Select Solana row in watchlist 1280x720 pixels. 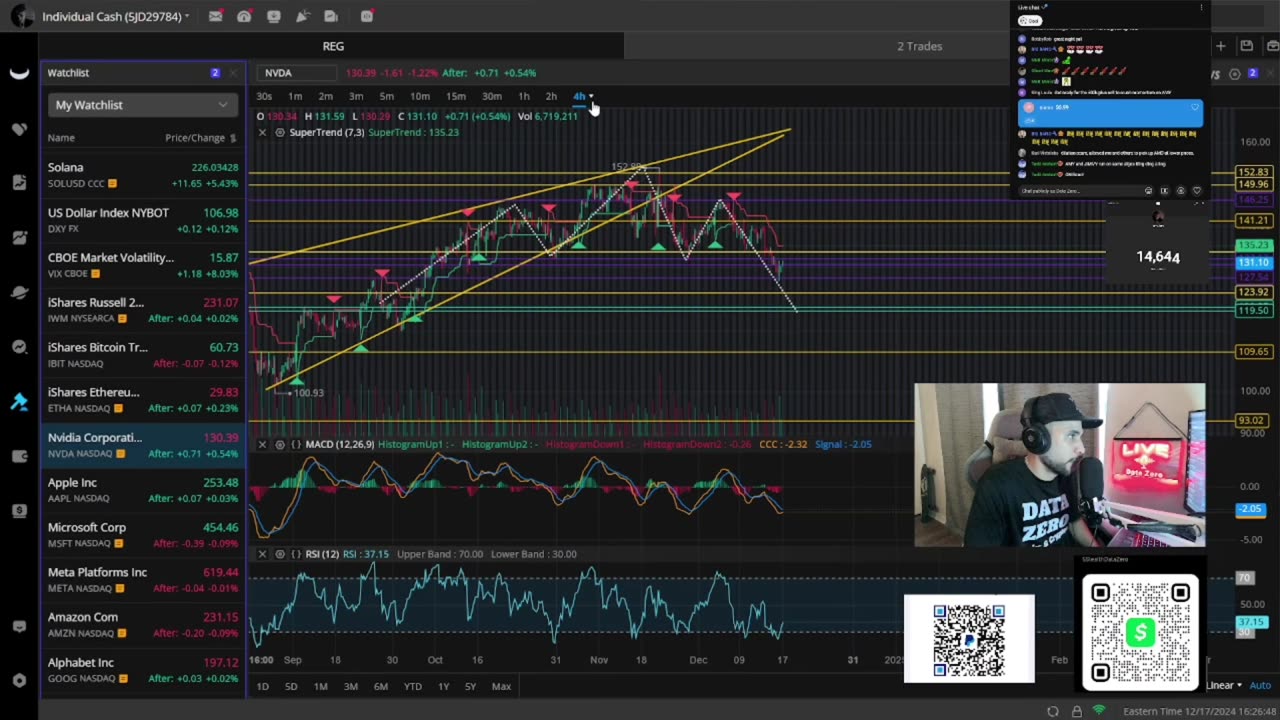coord(141,175)
